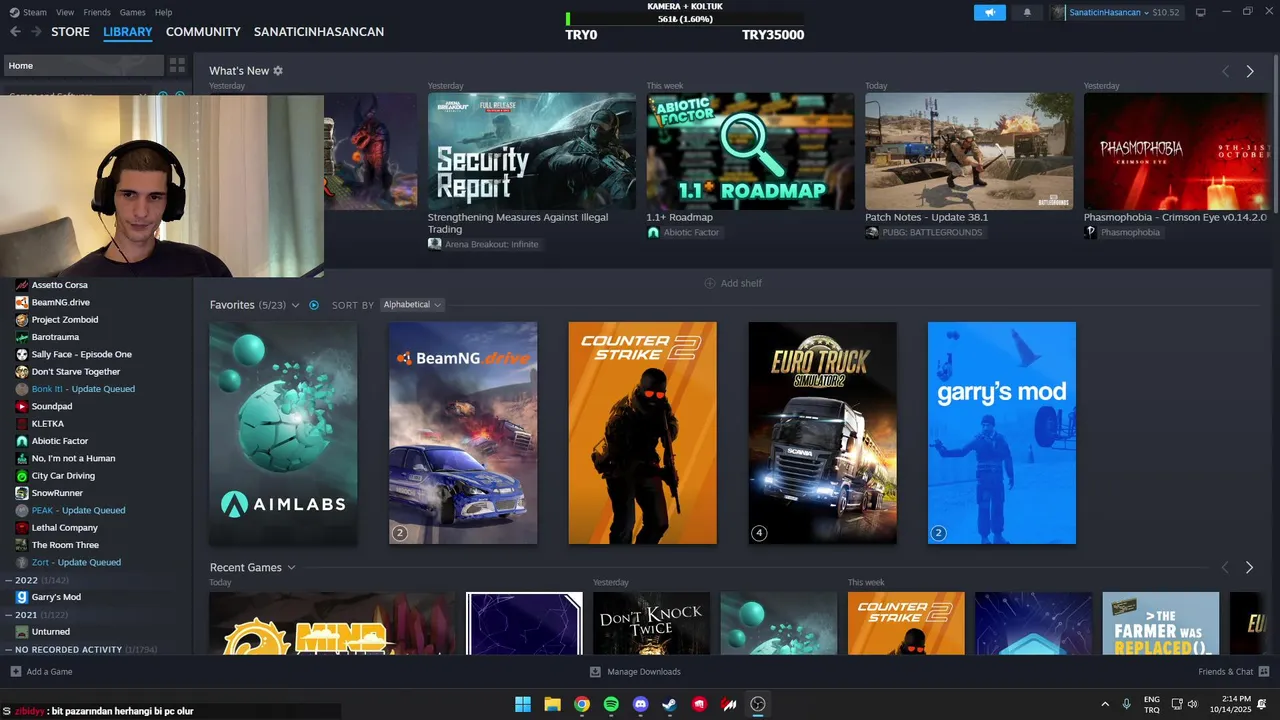The height and width of the screenshot is (720, 1280).
Task: Expand the Favorites shelf dropdown arrow
Action: [295, 305]
